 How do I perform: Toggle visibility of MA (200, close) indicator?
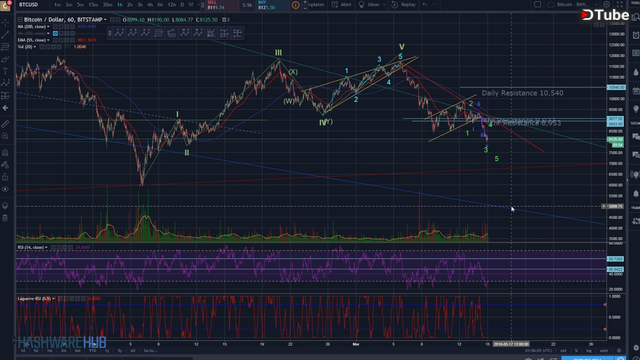click(56, 27)
